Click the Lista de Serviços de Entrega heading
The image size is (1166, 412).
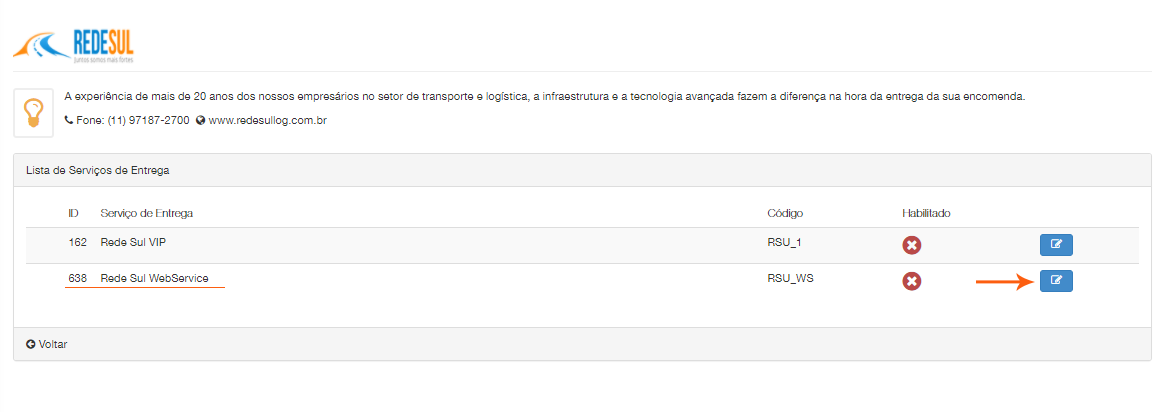click(x=98, y=170)
